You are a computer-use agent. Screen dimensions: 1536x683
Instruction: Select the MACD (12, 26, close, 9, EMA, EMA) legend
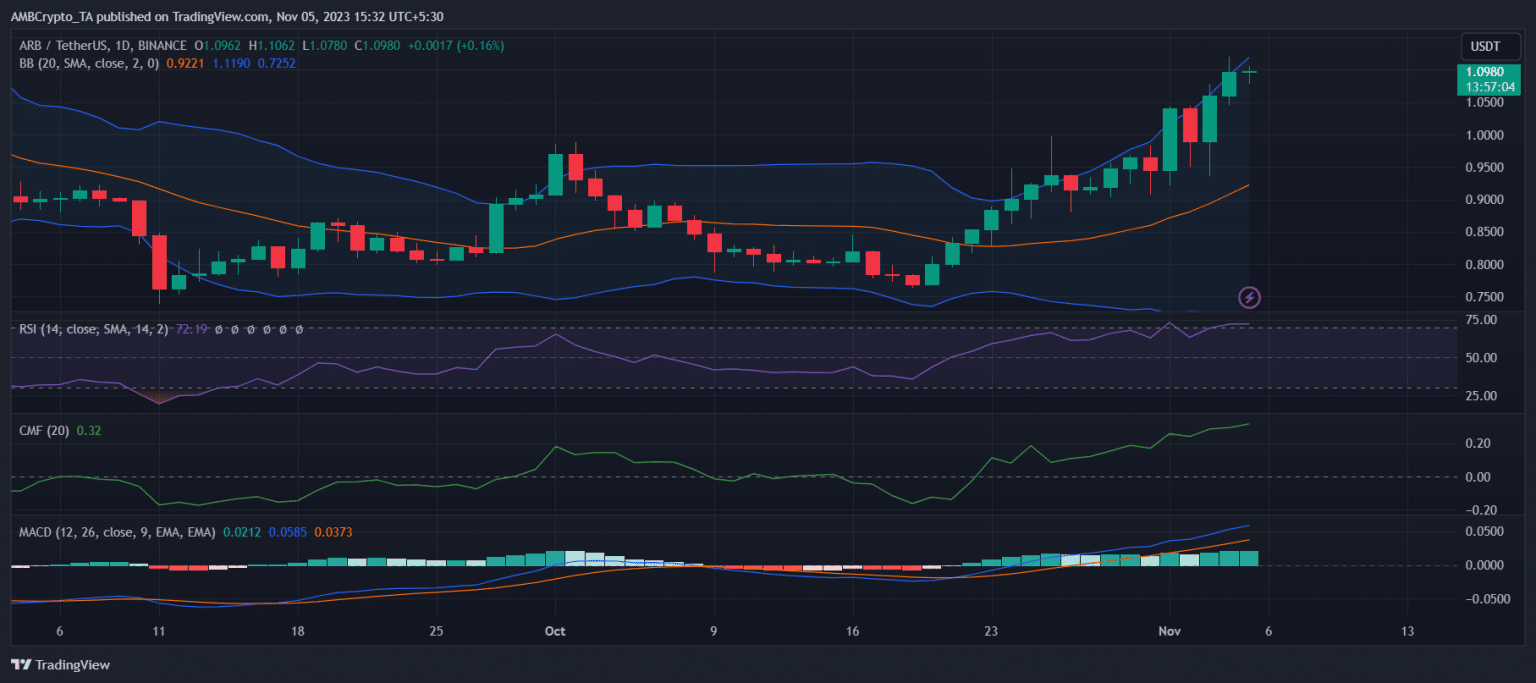(x=117, y=532)
